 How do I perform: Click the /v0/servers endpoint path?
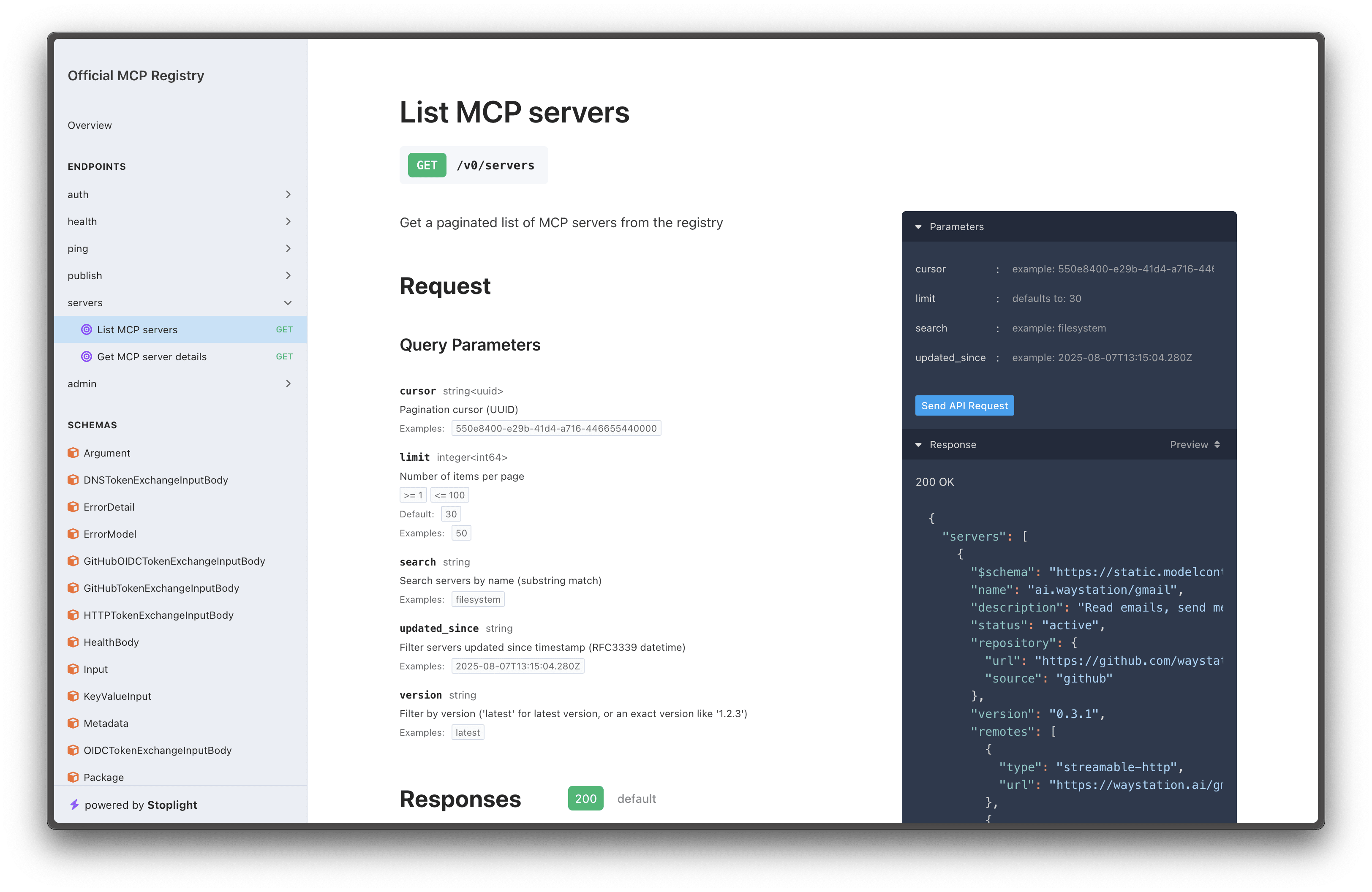point(495,166)
